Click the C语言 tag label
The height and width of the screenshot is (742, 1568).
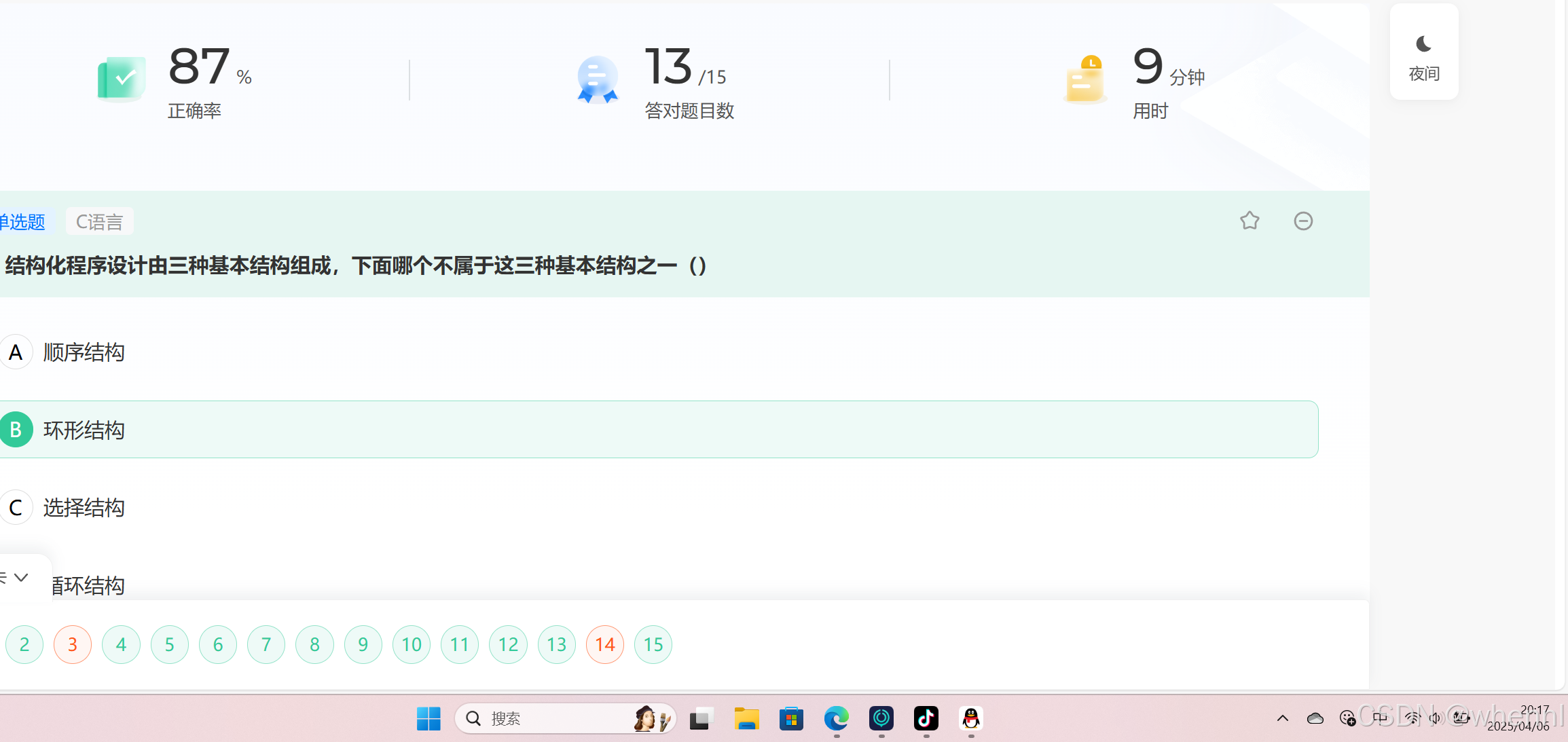[99, 222]
